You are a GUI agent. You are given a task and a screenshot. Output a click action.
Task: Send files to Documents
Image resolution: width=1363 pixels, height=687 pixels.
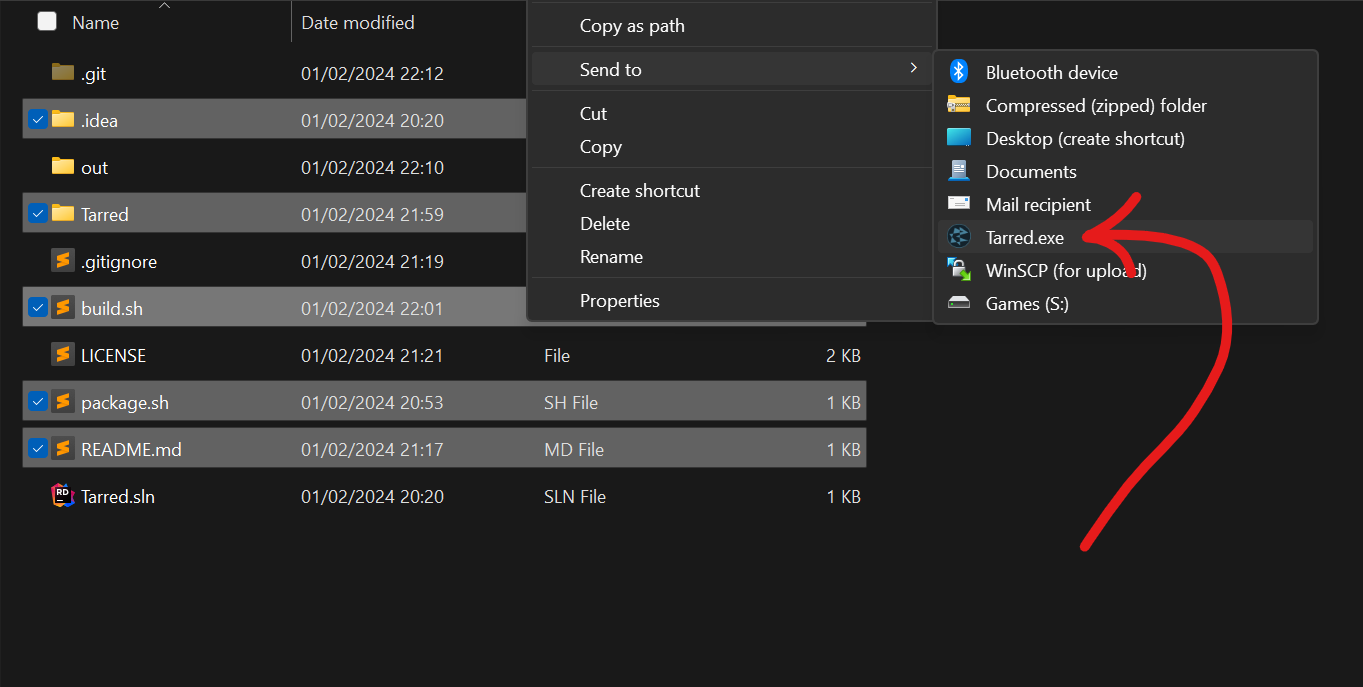tap(1030, 171)
